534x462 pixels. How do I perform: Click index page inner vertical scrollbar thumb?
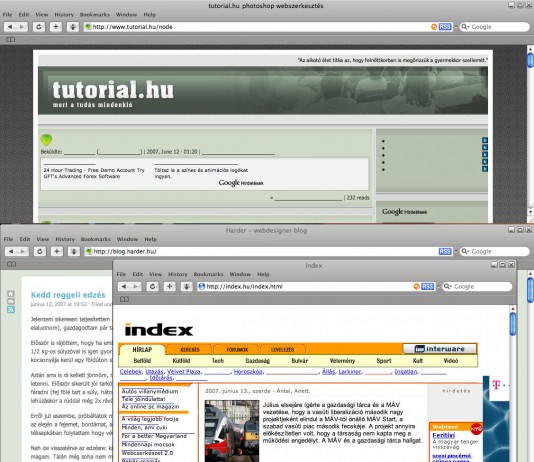[x=513, y=324]
